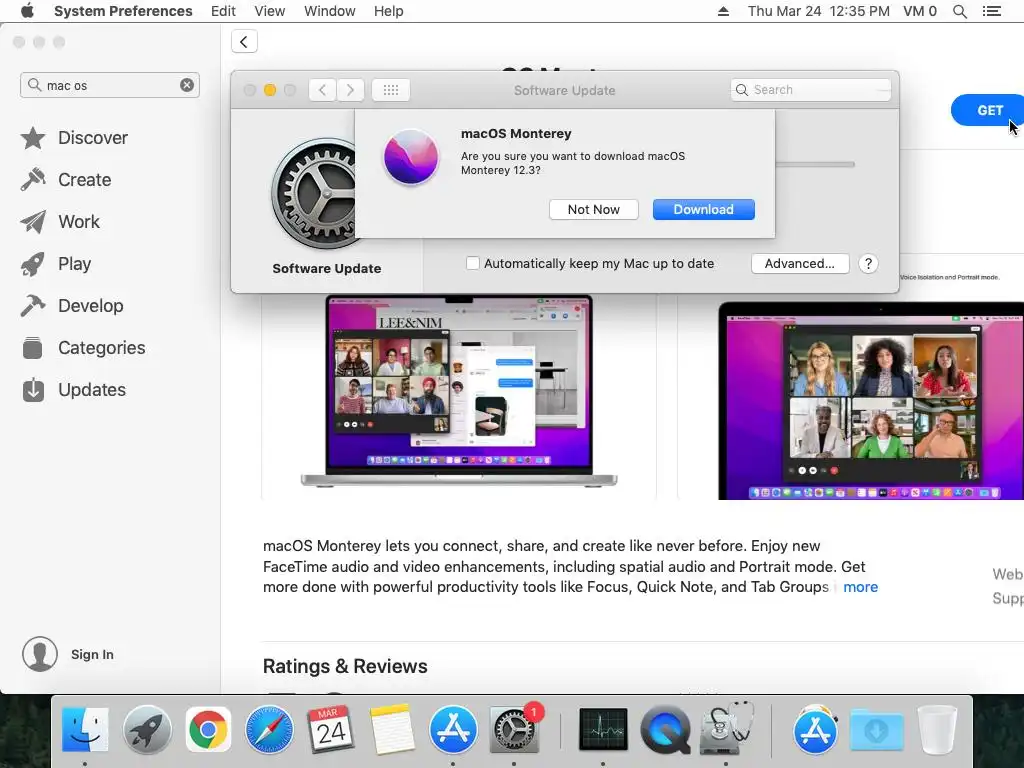Image resolution: width=1024 pixels, height=768 pixels.
Task: Open the Apple menu
Action: click(x=27, y=11)
